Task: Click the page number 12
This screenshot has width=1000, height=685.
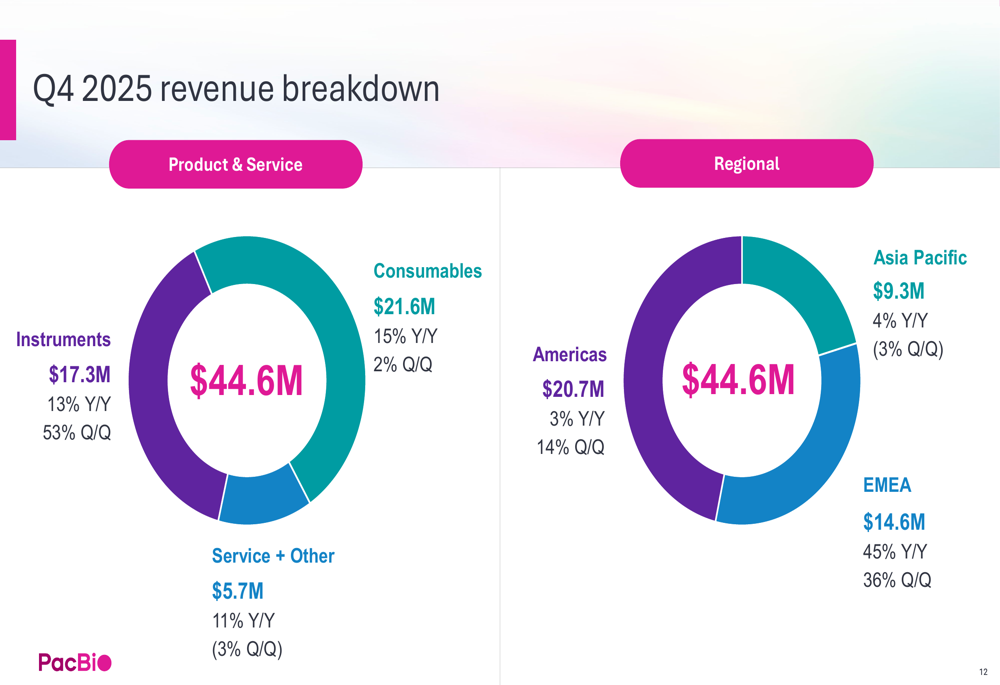Action: pyautogui.click(x=983, y=672)
